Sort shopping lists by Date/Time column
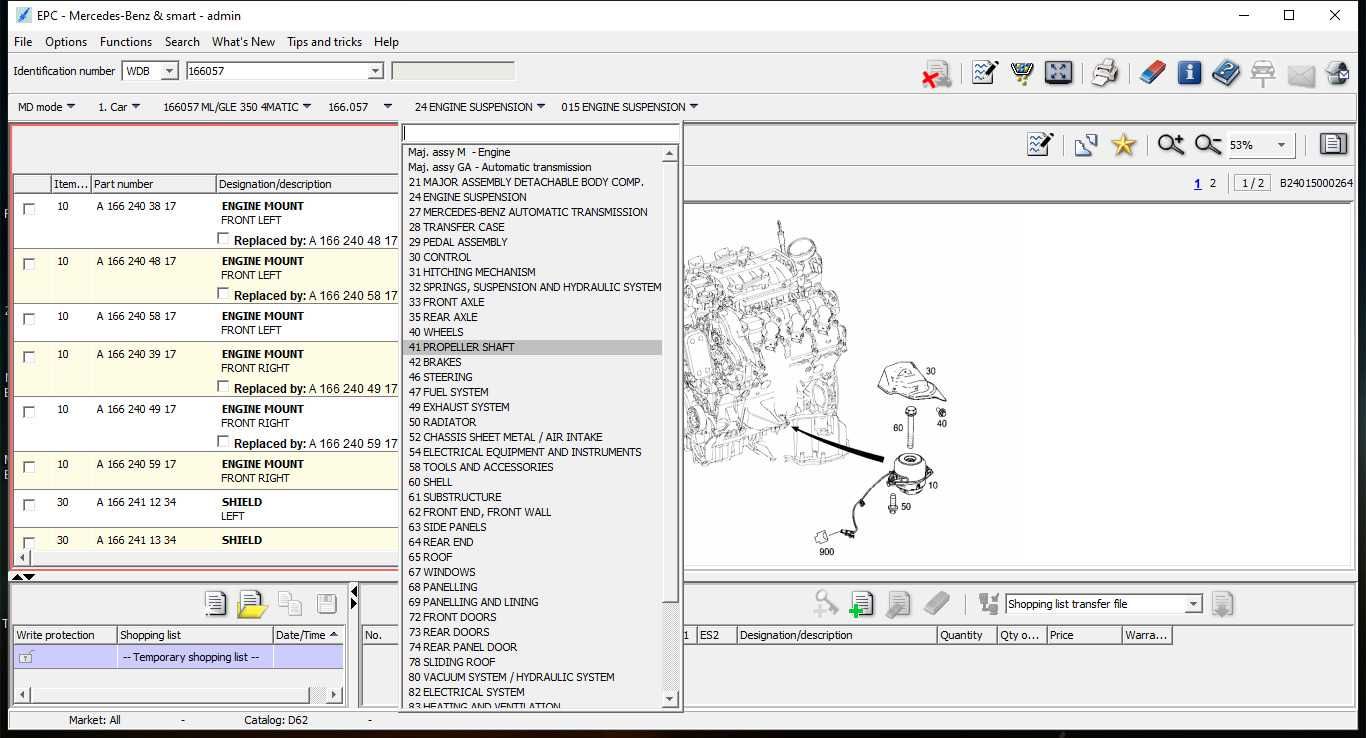1366x738 pixels. click(x=308, y=635)
